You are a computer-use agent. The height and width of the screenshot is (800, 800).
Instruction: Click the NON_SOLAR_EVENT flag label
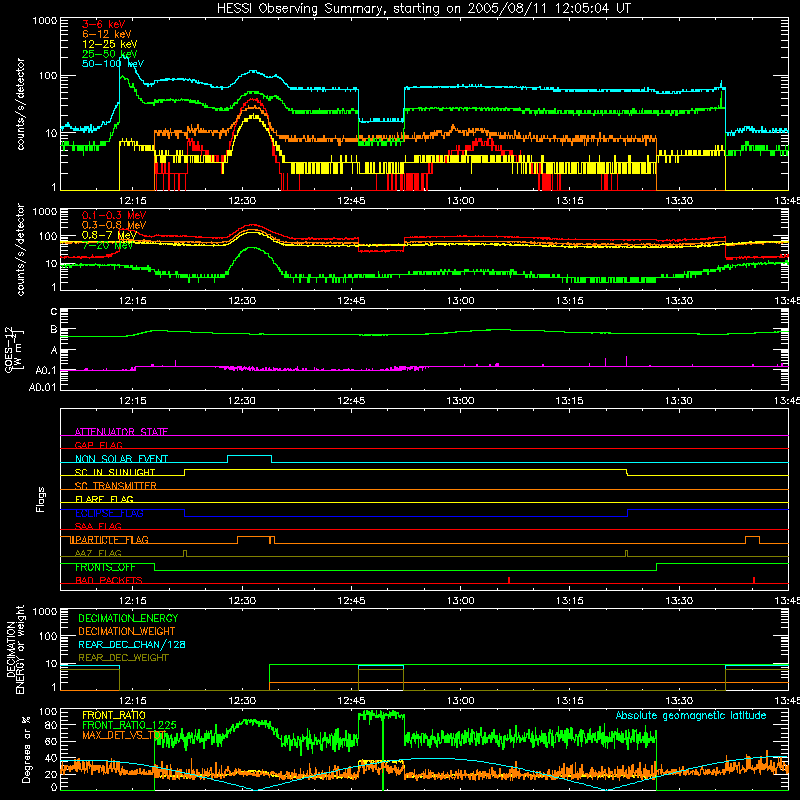121,459
